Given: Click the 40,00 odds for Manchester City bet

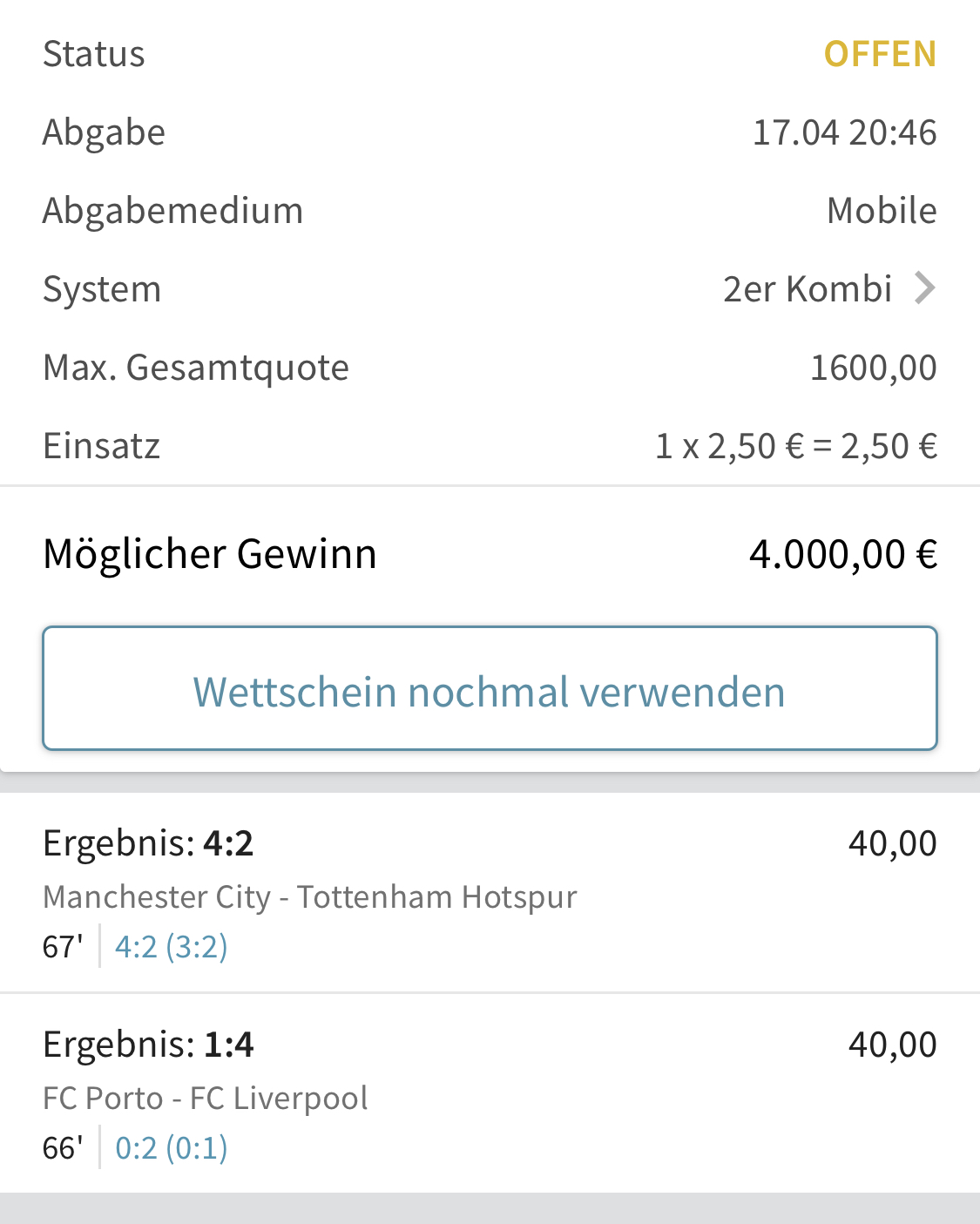Looking at the screenshot, I should pos(892,843).
